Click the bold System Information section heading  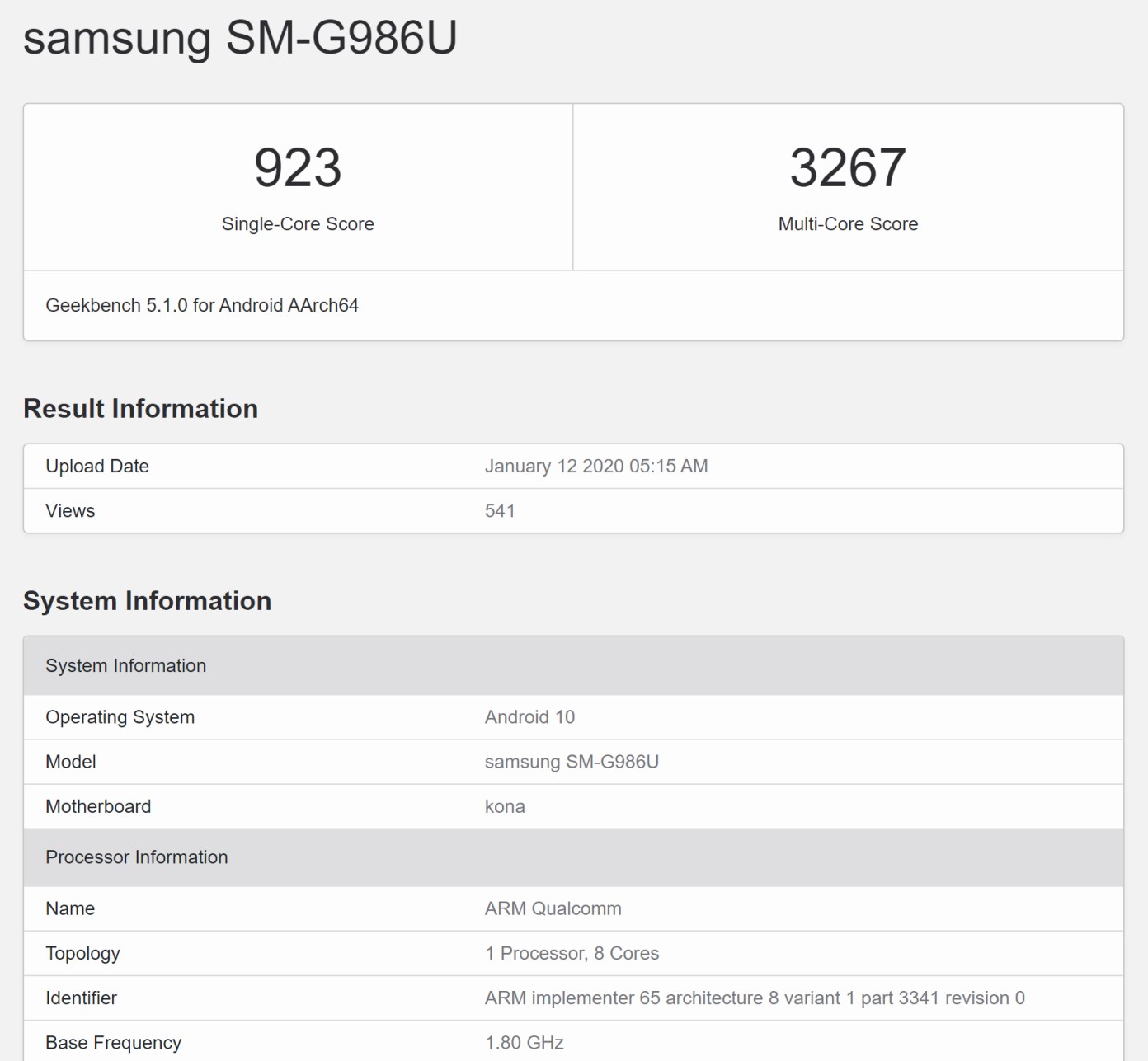tap(147, 601)
